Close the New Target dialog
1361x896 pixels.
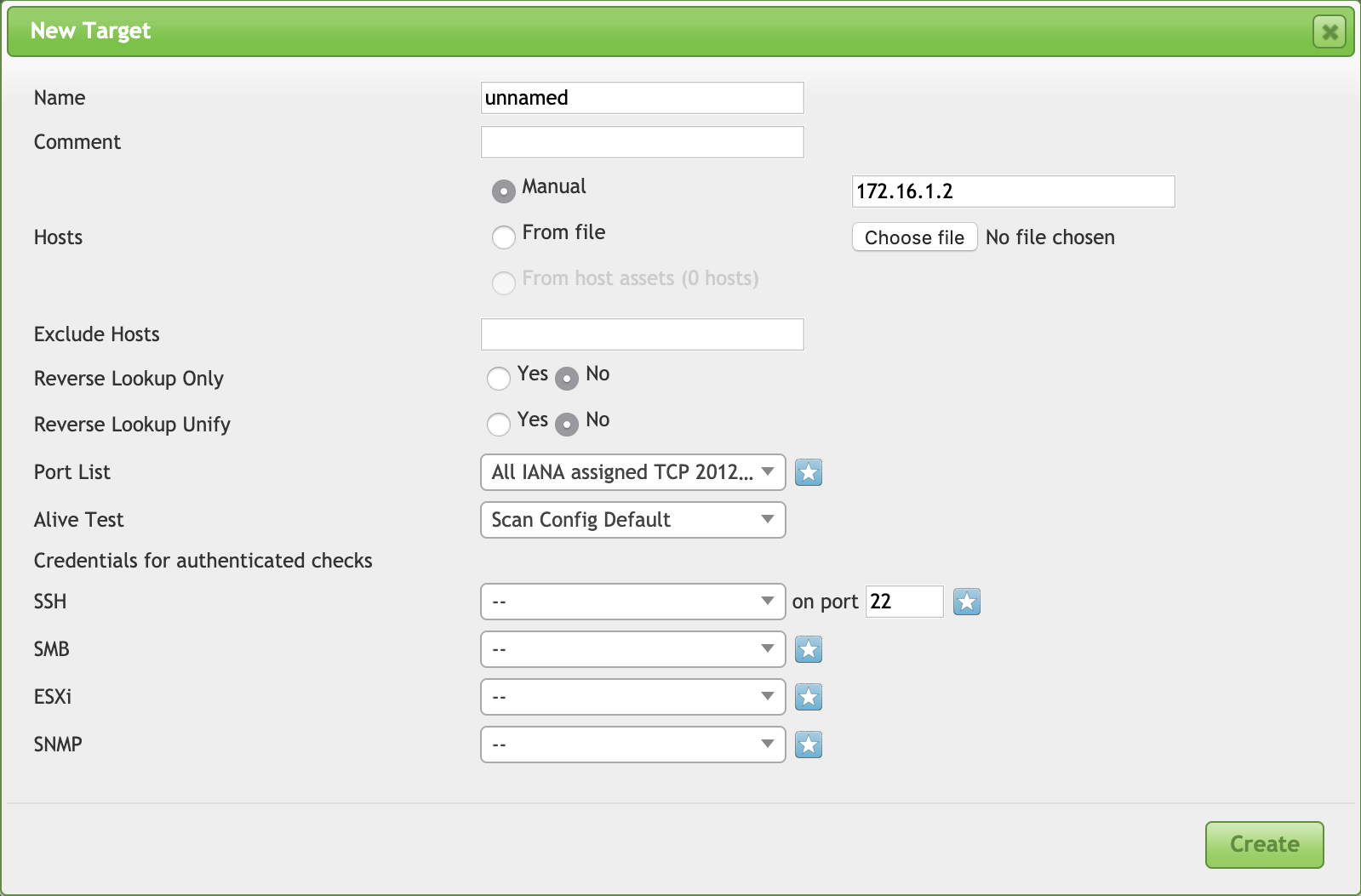(x=1329, y=32)
